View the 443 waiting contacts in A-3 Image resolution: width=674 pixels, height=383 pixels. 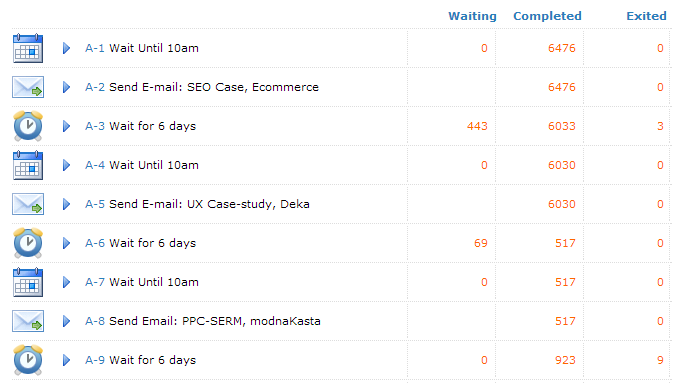click(477, 126)
